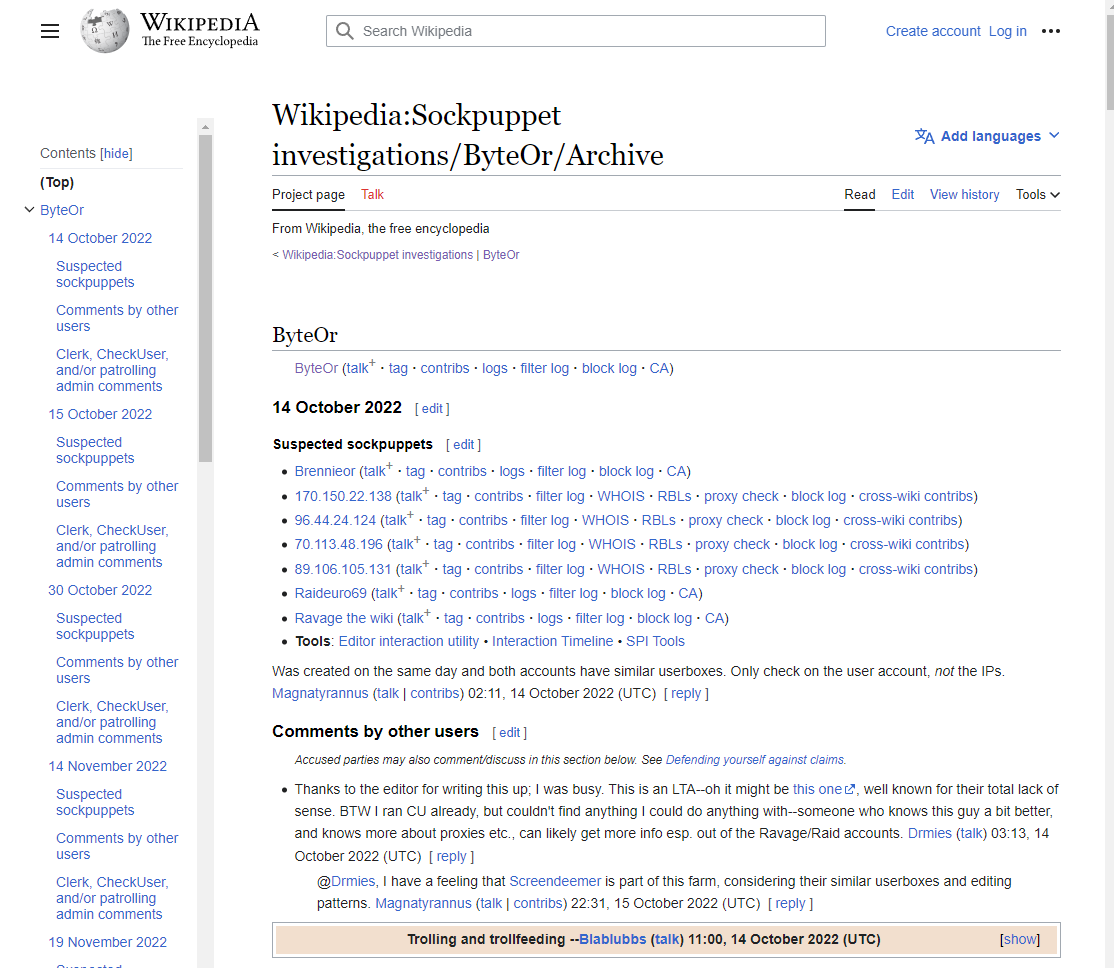Open filter log for Ravage the wiki
The height and width of the screenshot is (968, 1114).
click(x=600, y=618)
